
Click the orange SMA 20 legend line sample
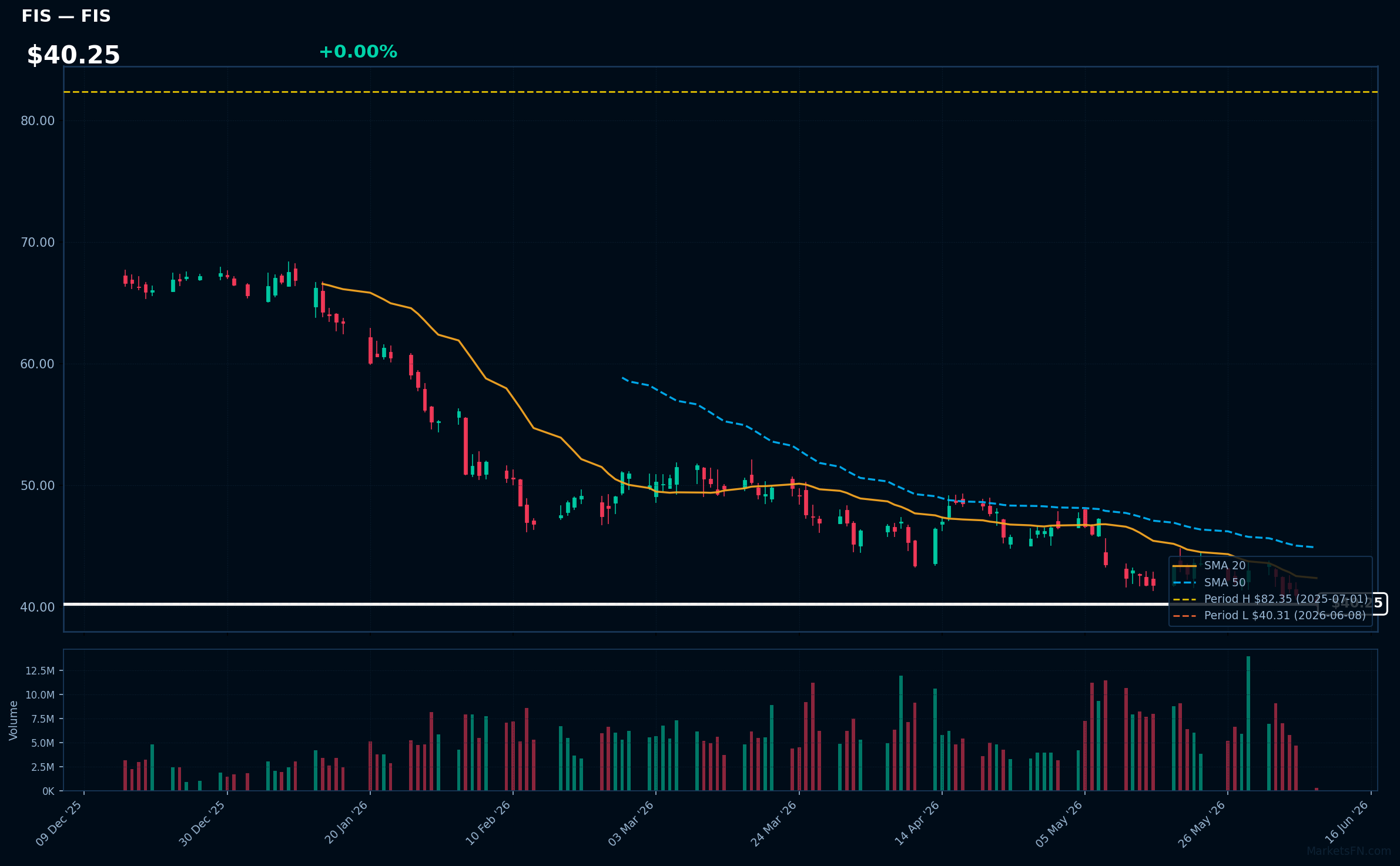pyautogui.click(x=1184, y=566)
